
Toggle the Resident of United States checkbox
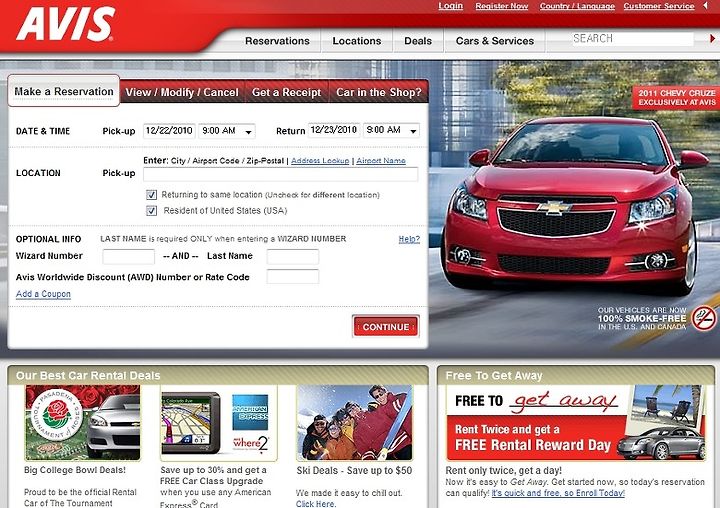pyautogui.click(x=152, y=211)
